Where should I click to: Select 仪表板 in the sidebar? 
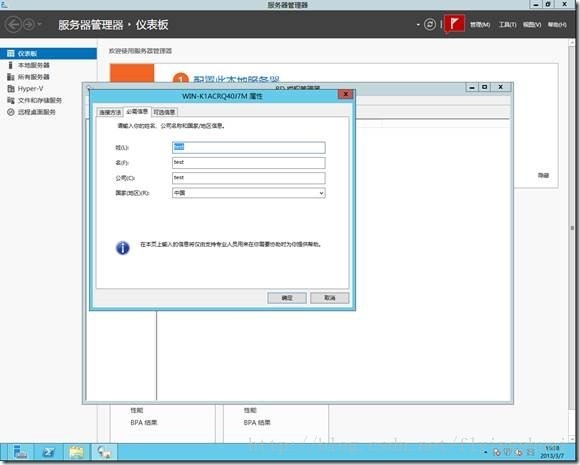click(48, 53)
